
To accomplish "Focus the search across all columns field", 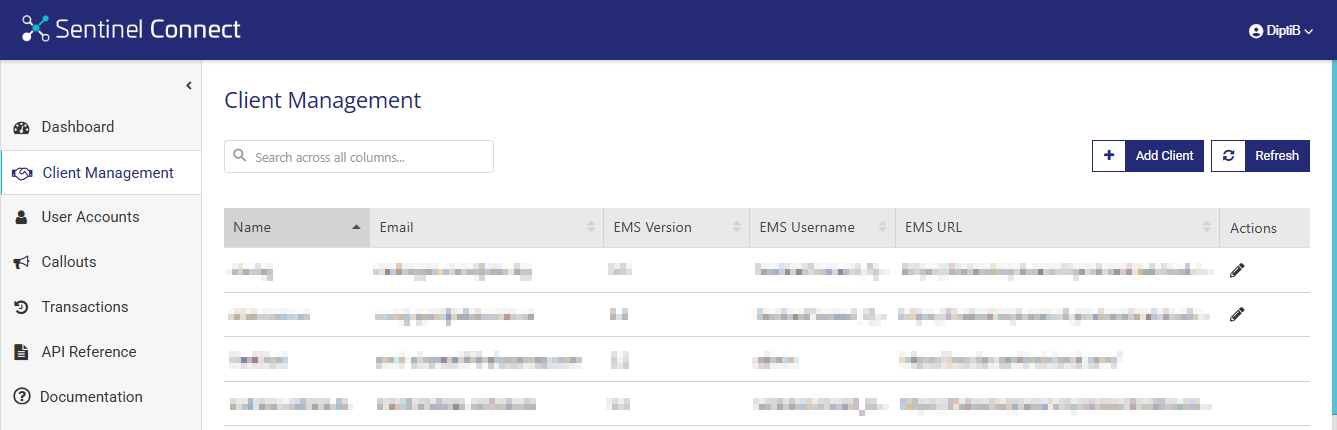I will (x=358, y=157).
